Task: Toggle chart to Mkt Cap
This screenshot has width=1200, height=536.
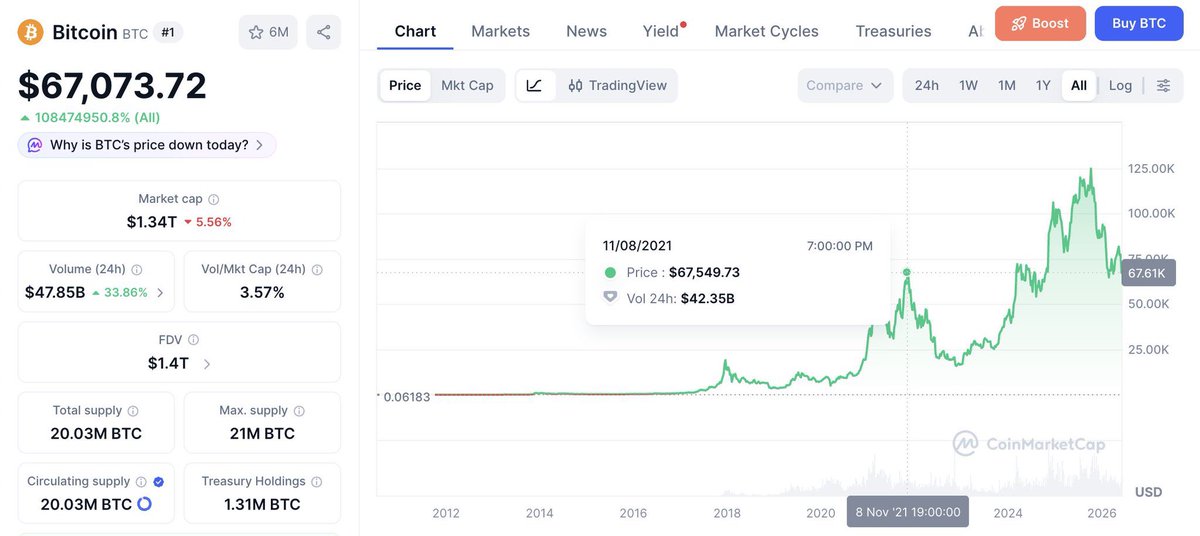Action: tap(467, 86)
